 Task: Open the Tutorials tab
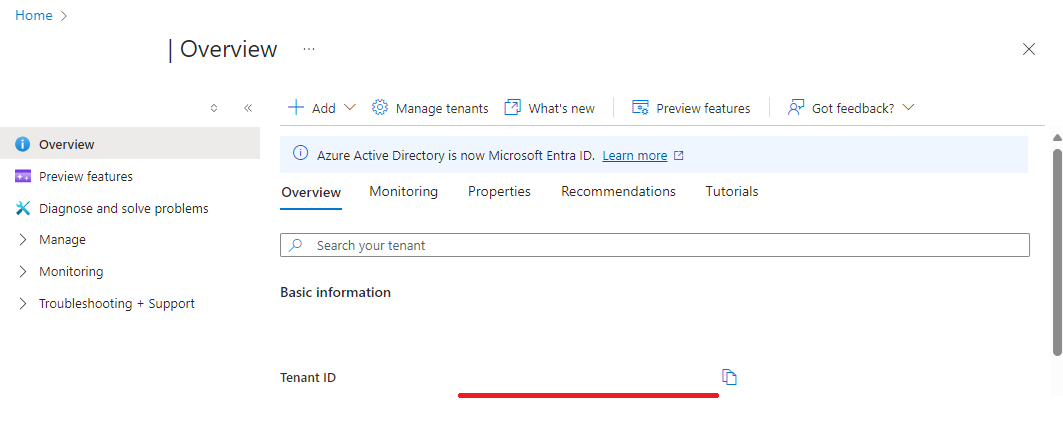coord(732,191)
